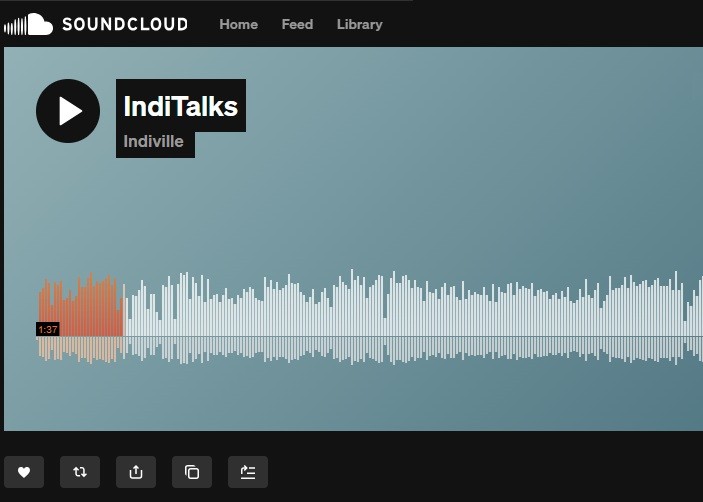Image resolution: width=703 pixels, height=502 pixels.
Task: Click the SoundCloud cloud logo icon
Action: click(28, 24)
